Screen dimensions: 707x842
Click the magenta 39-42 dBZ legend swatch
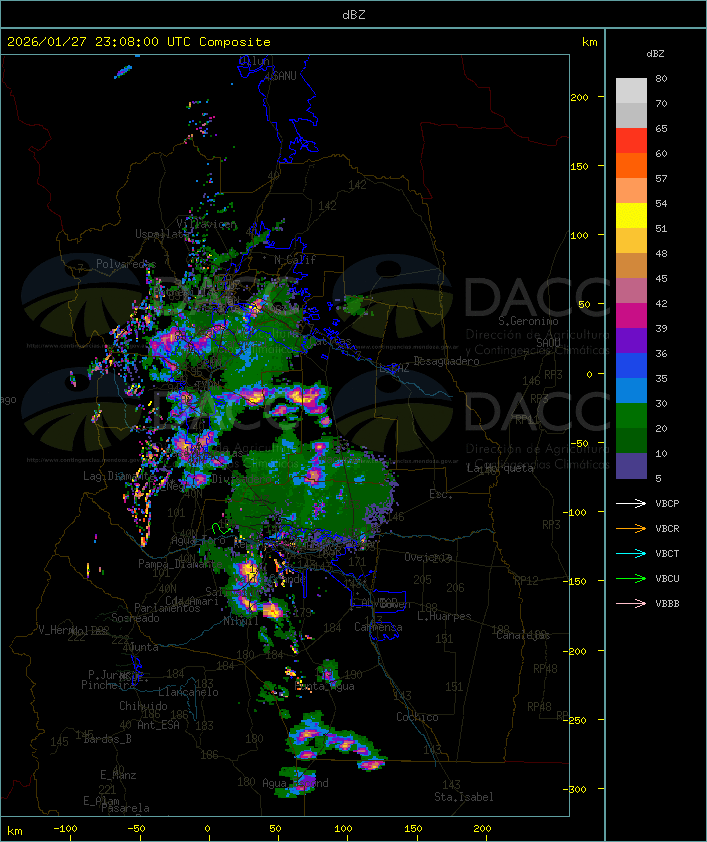click(631, 315)
